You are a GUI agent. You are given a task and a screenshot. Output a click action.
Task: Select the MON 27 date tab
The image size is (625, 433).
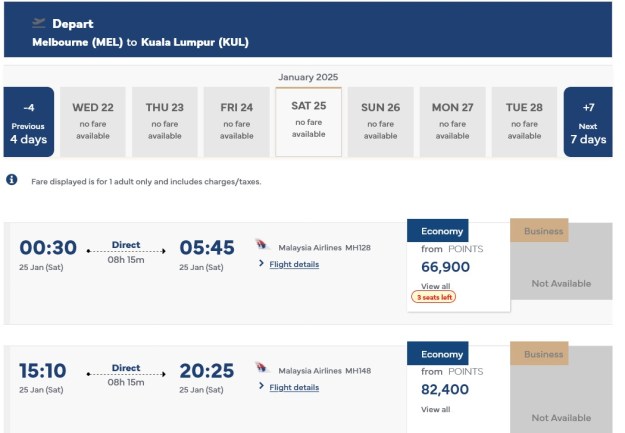point(452,122)
